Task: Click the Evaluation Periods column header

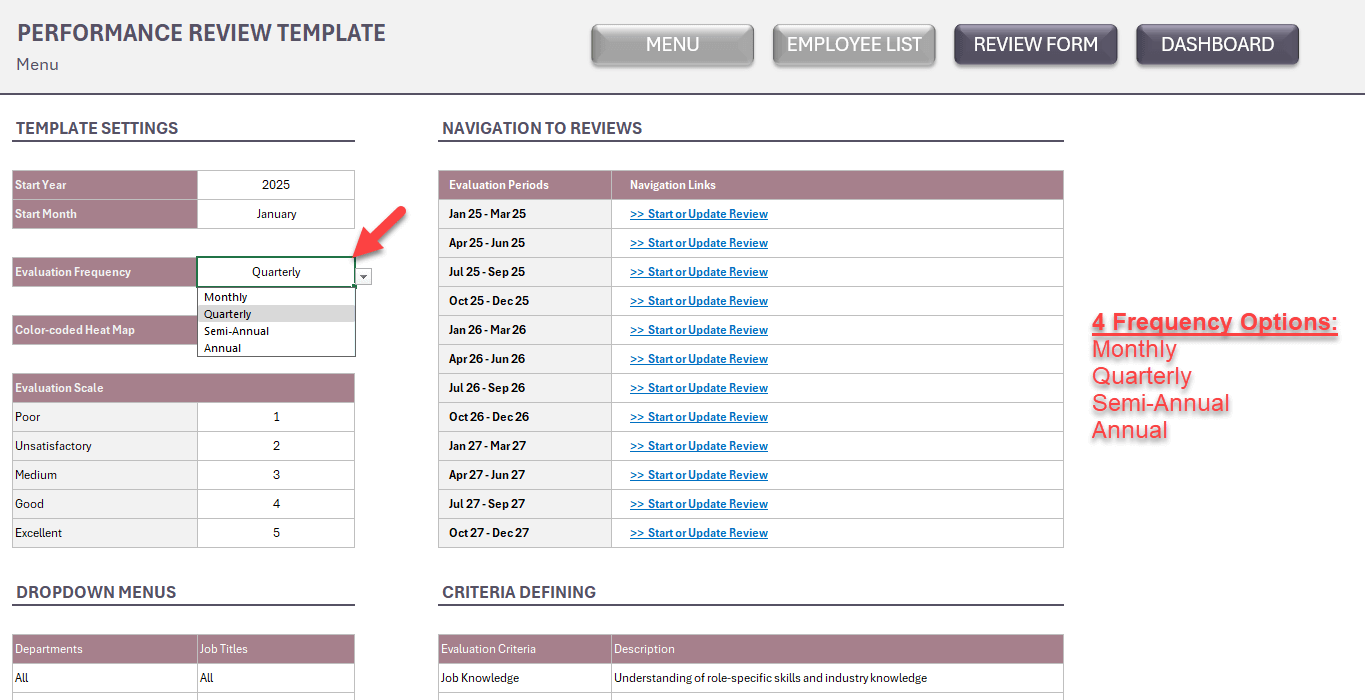Action: coord(525,185)
